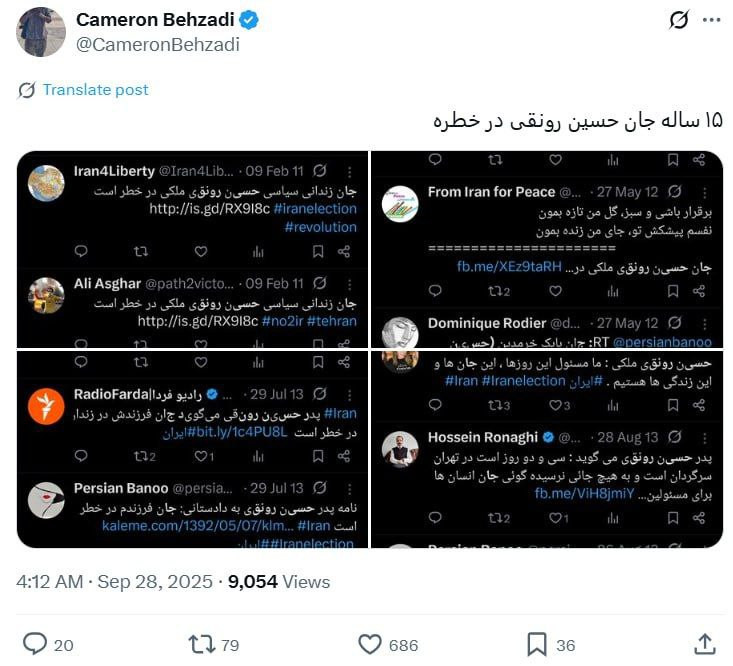
Task: Click the Grok icon next to Translate post
Action: pos(27,90)
